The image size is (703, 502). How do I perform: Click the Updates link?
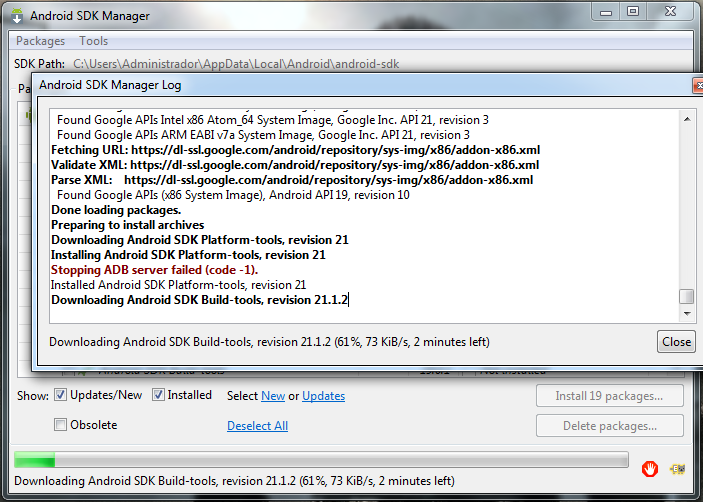(323, 396)
